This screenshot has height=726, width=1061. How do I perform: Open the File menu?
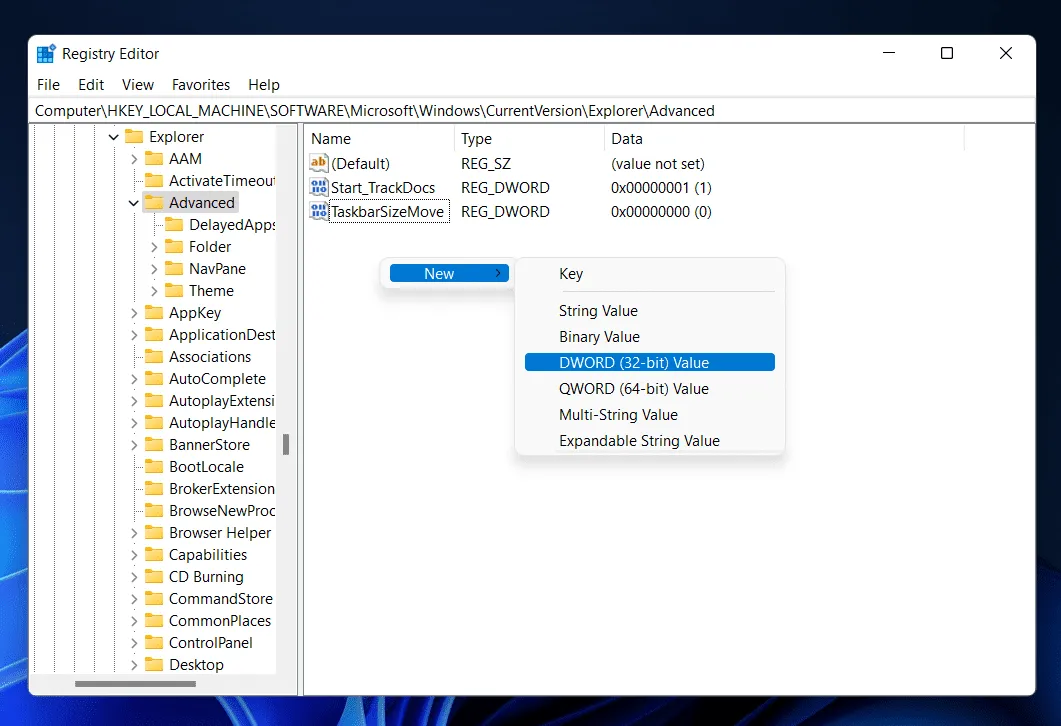click(x=48, y=85)
